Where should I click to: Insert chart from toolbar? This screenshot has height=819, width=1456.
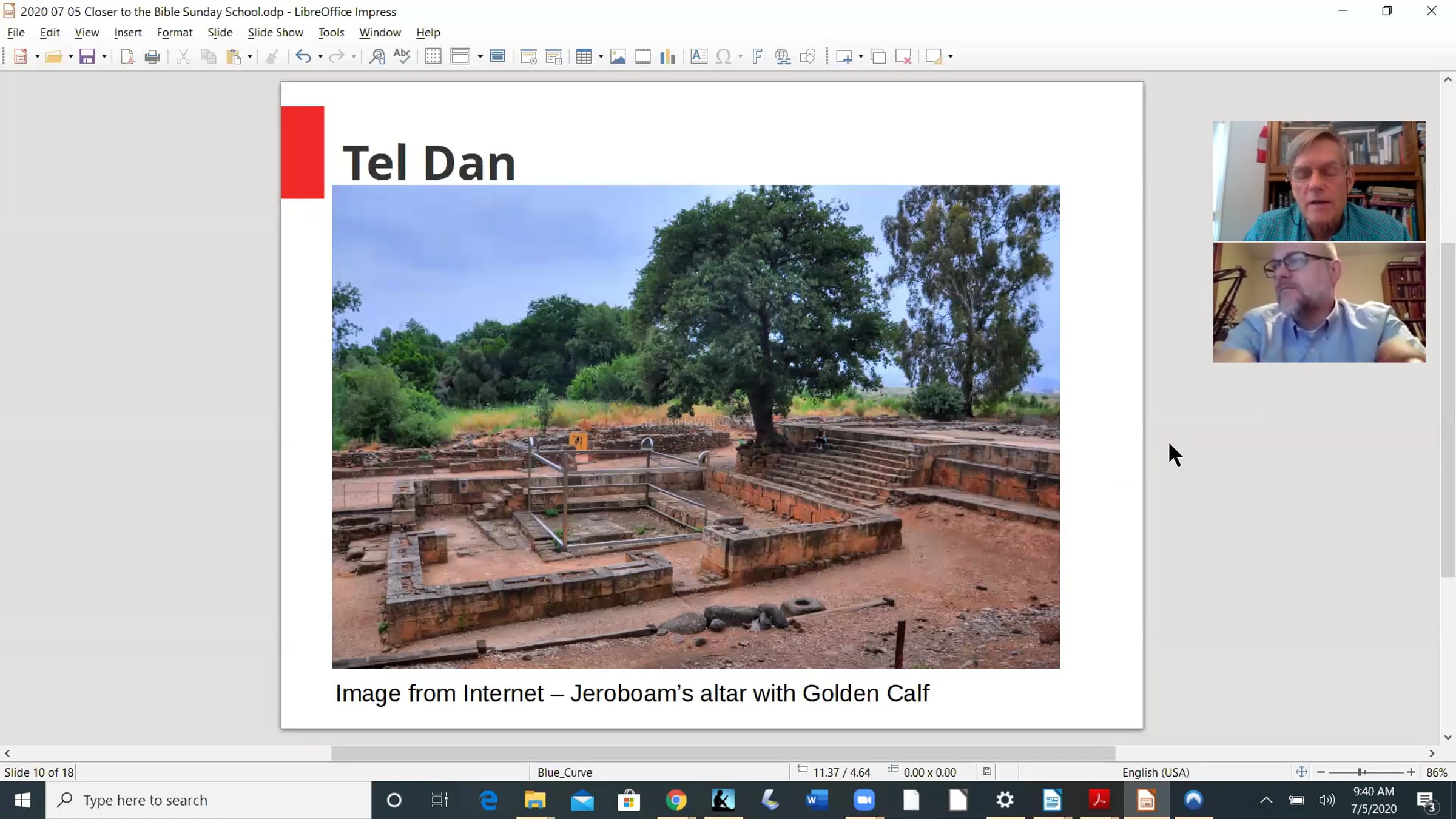click(x=667, y=56)
